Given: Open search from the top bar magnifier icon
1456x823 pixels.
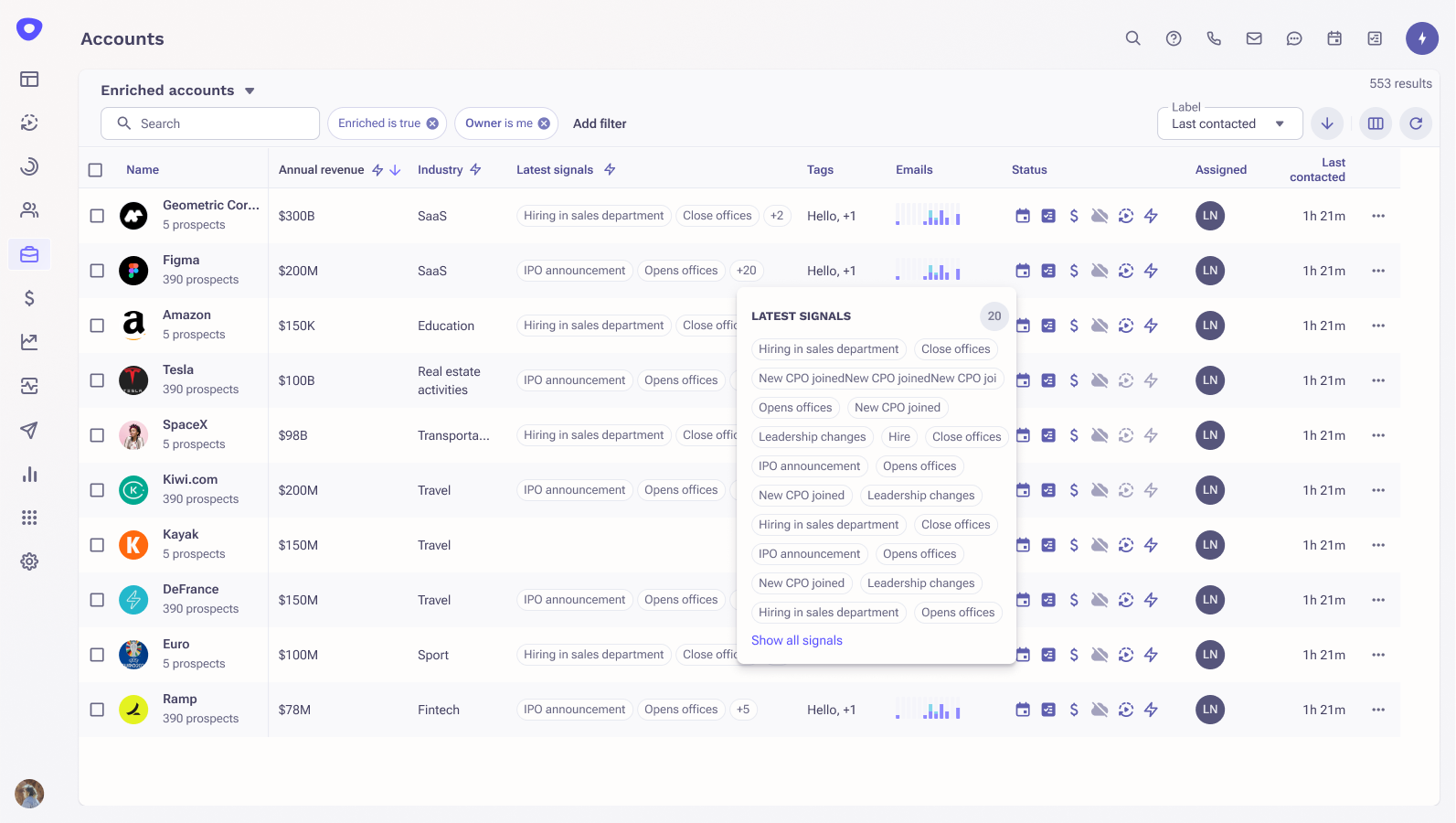Looking at the screenshot, I should (1132, 38).
